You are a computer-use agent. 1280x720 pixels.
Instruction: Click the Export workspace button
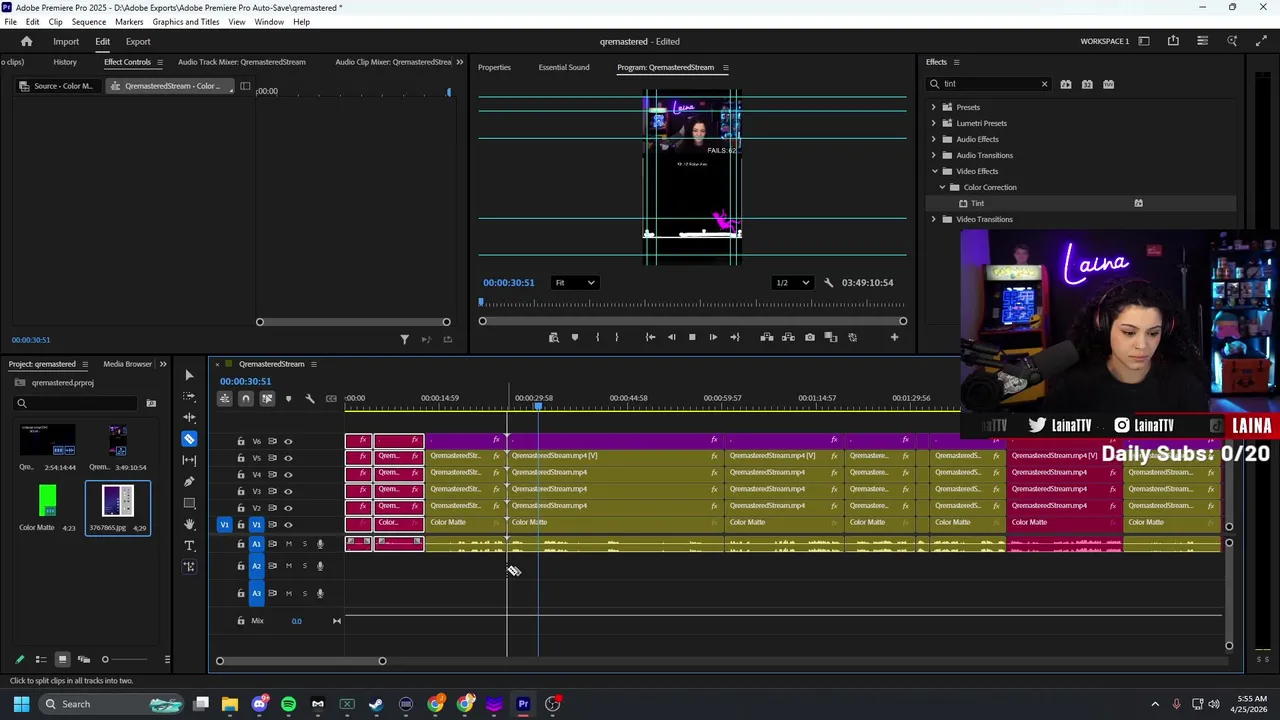[x=138, y=42]
